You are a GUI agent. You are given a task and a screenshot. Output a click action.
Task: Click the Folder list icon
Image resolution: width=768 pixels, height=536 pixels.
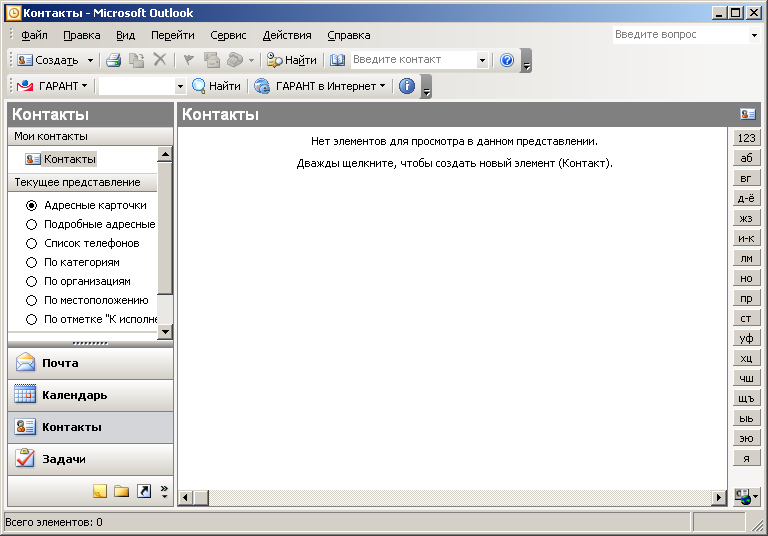[x=121, y=491]
